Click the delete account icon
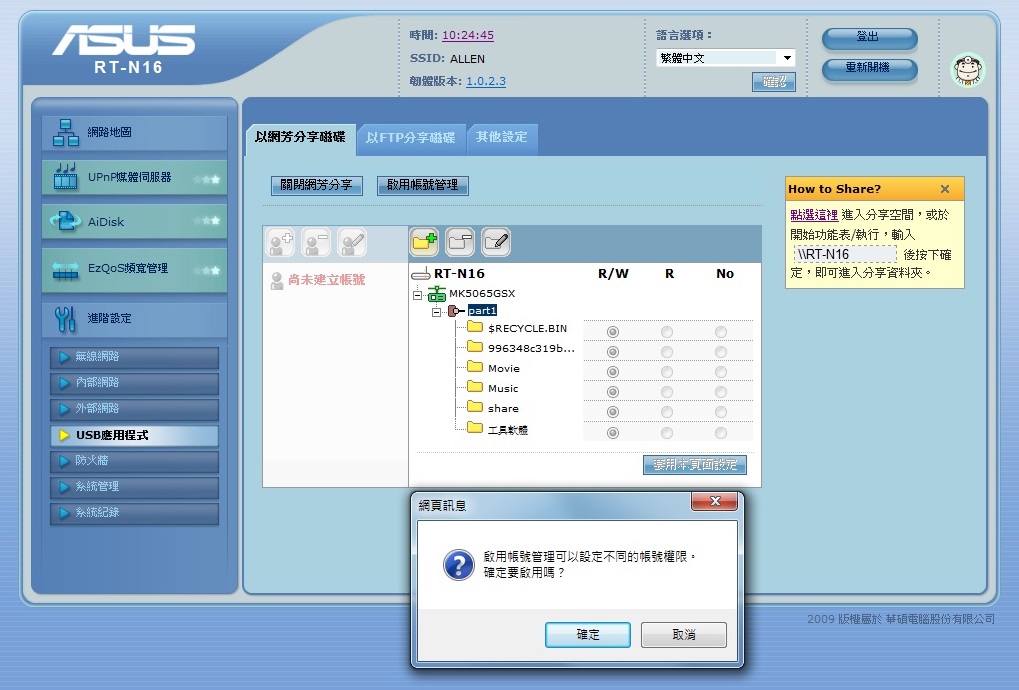This screenshot has width=1019, height=690. click(316, 243)
